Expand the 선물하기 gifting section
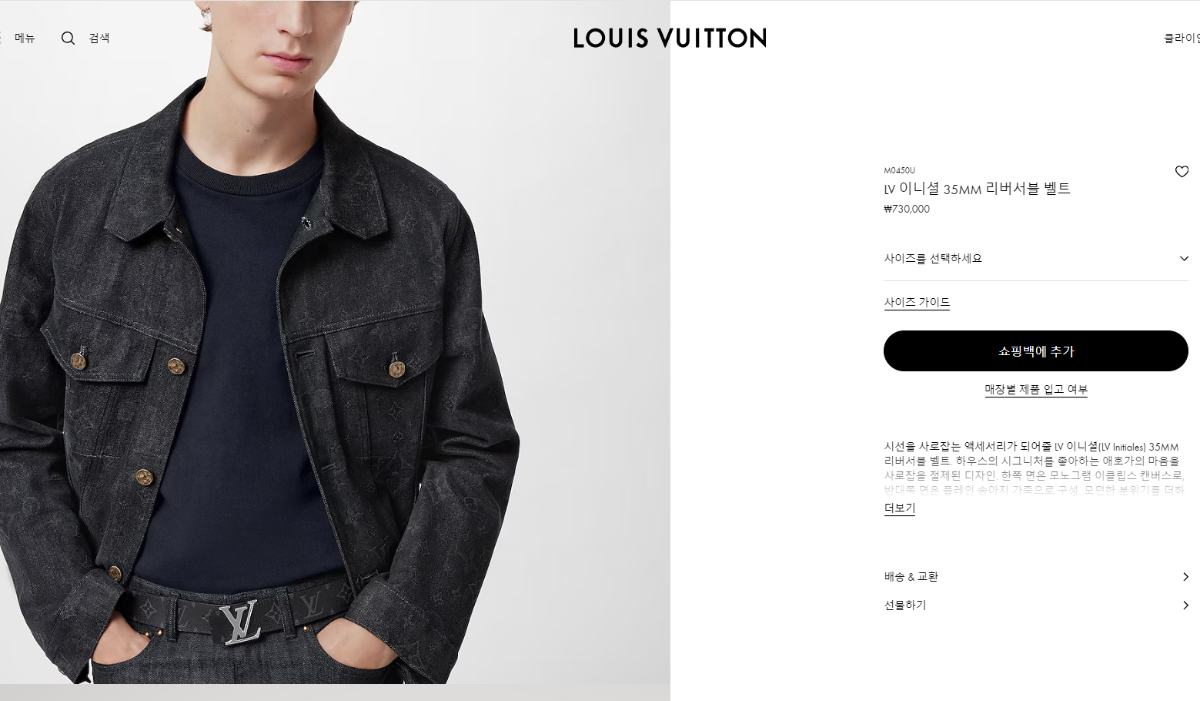 [1036, 605]
